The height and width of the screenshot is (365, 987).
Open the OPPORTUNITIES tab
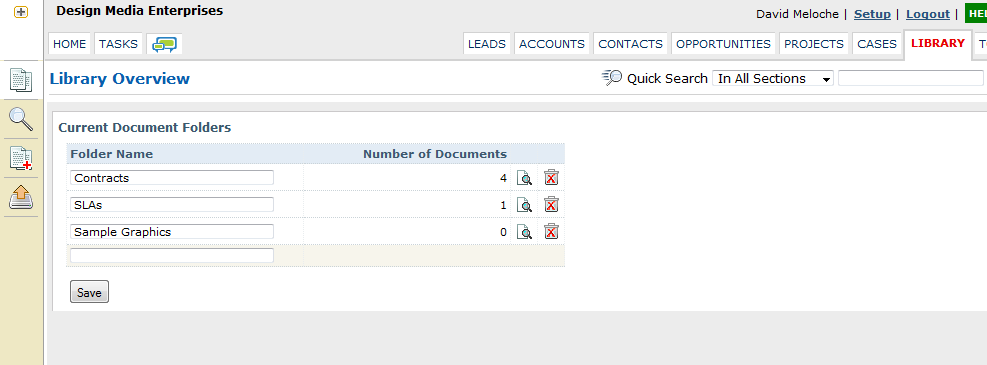[723, 44]
